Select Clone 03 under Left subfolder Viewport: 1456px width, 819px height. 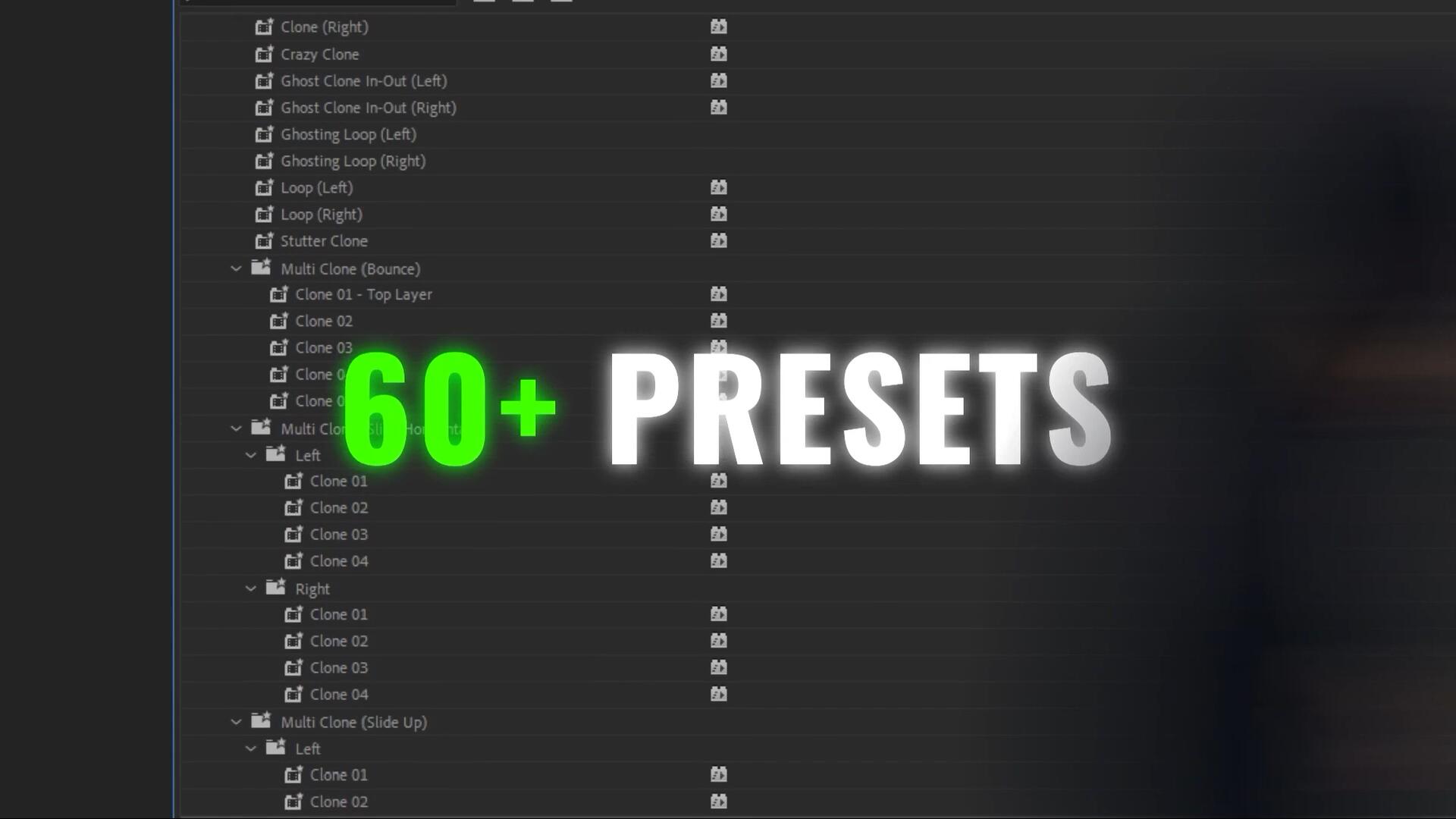coord(338,534)
